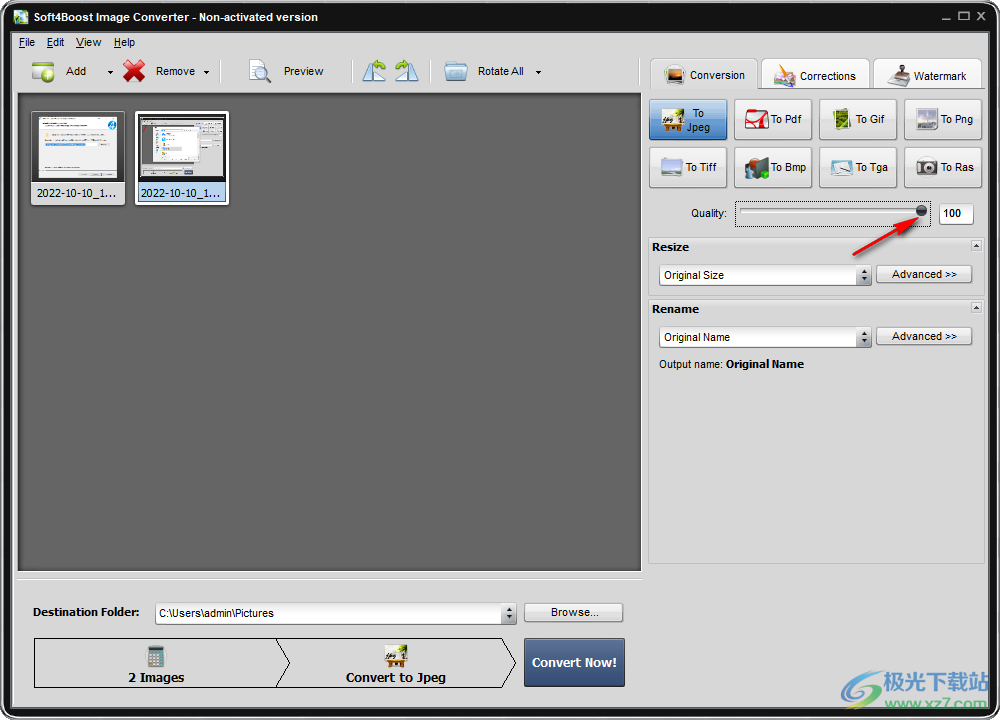This screenshot has height=720, width=1000.
Task: Click the Rotate All folder icon
Action: [455, 71]
